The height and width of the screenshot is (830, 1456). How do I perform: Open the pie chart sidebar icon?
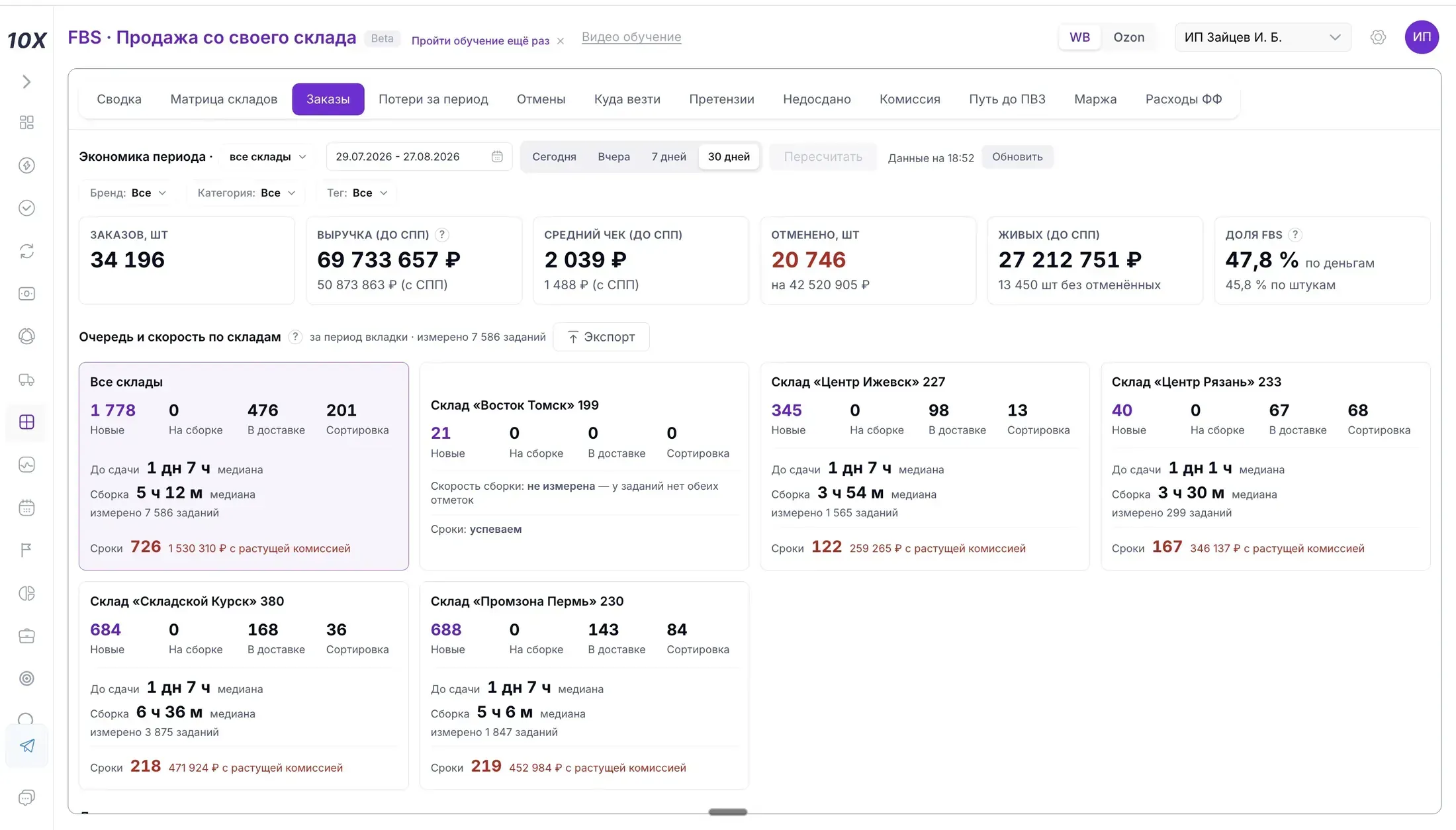click(x=26, y=593)
